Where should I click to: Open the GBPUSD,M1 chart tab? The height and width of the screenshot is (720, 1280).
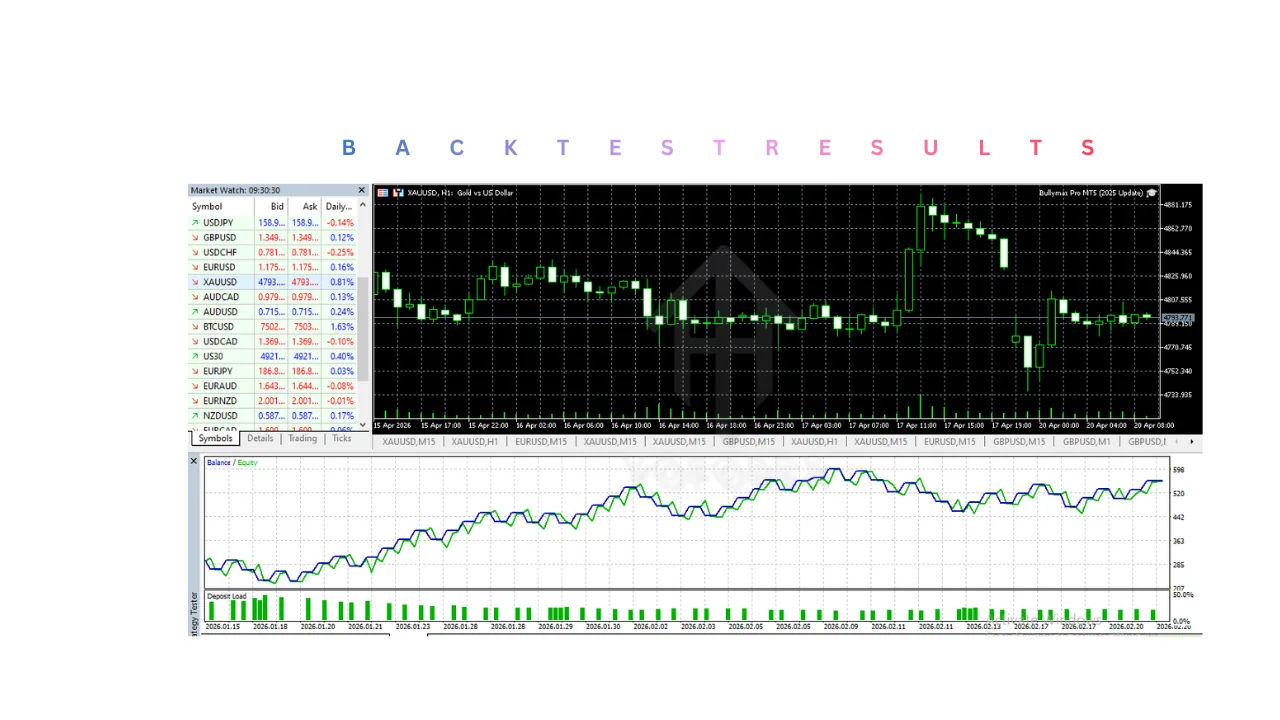[x=1086, y=441]
